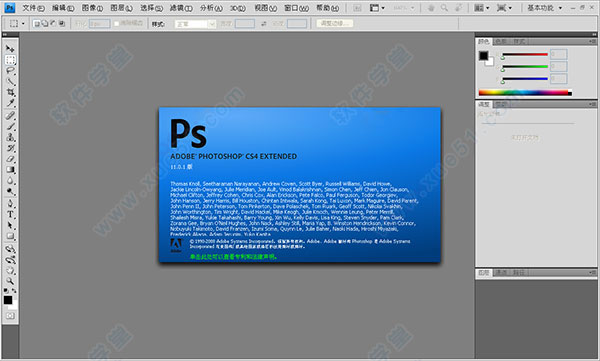The width and height of the screenshot is (600, 361).
Task: Click the green patent and legal notices link
Action: tap(233, 256)
